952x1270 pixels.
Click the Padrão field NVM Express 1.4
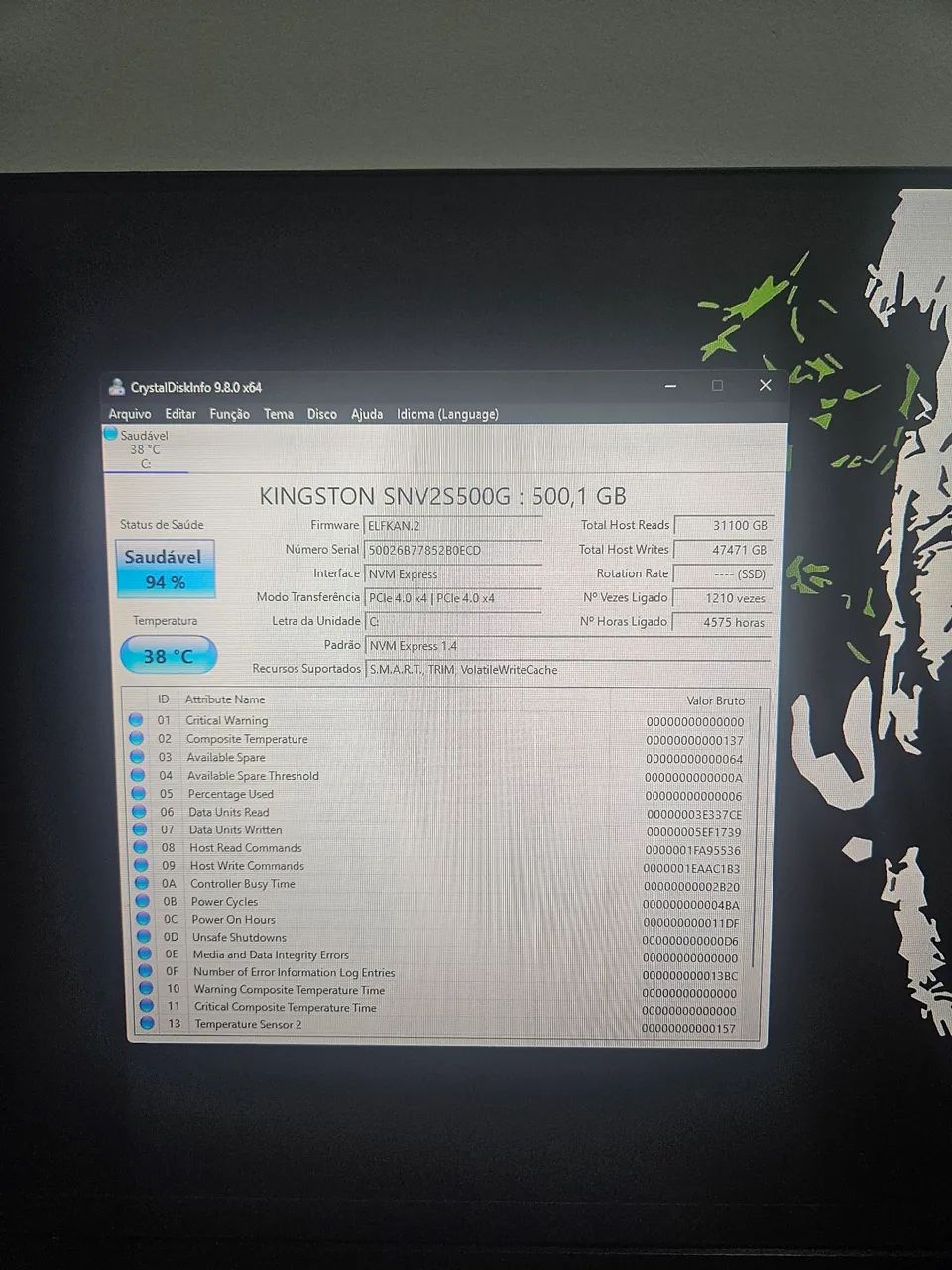[567, 646]
